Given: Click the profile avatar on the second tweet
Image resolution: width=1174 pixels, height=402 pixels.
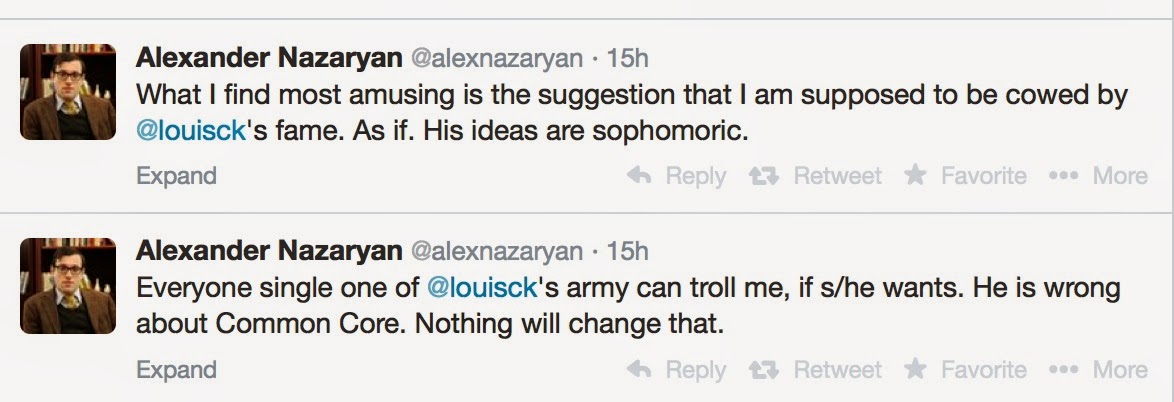Looking at the screenshot, I should pos(69,285).
